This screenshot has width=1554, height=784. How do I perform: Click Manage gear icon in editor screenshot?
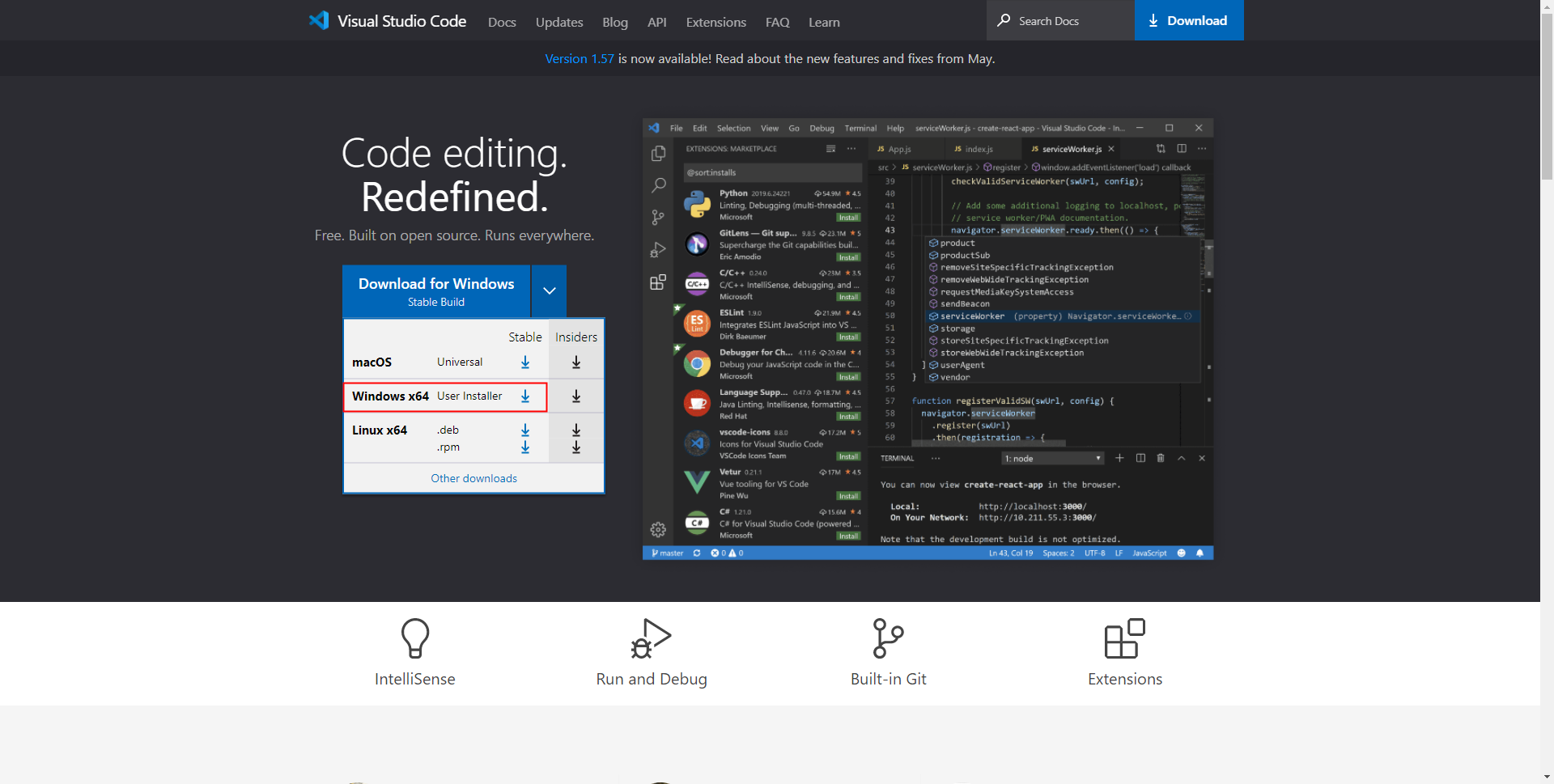click(x=658, y=530)
